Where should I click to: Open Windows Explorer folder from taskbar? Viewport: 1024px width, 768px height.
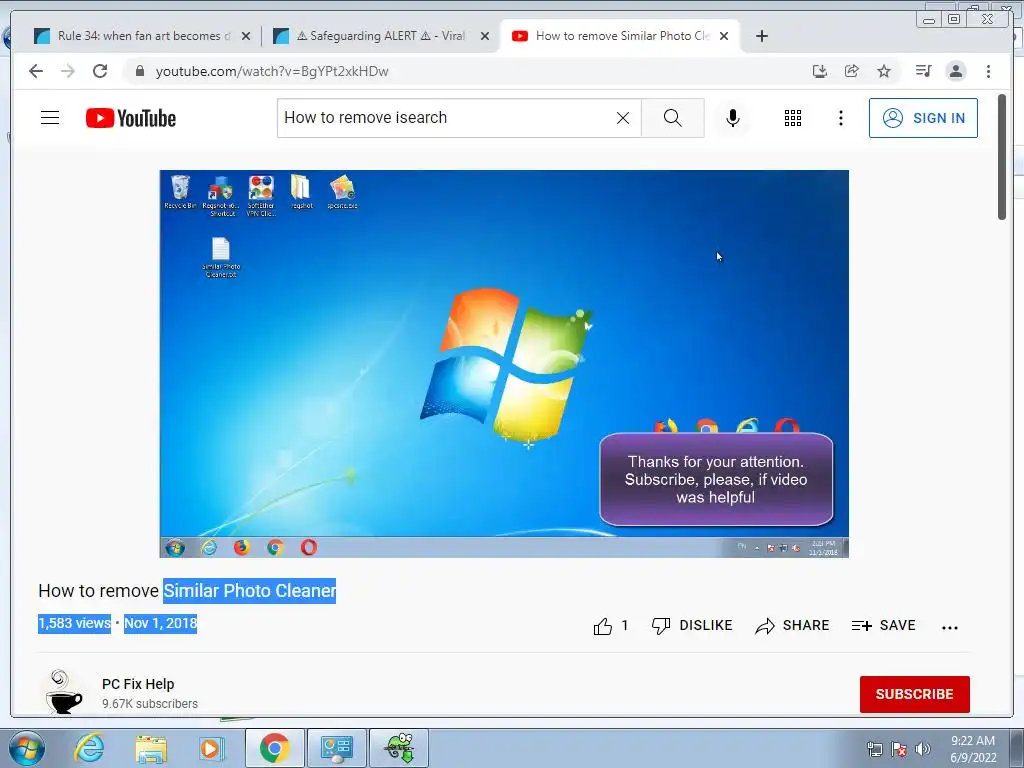click(151, 748)
